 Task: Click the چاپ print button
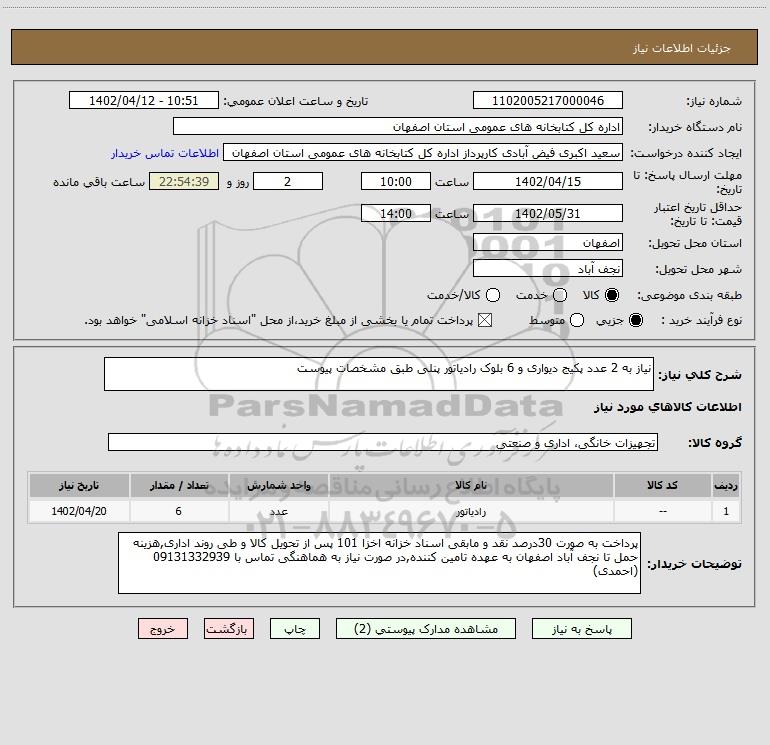295,629
